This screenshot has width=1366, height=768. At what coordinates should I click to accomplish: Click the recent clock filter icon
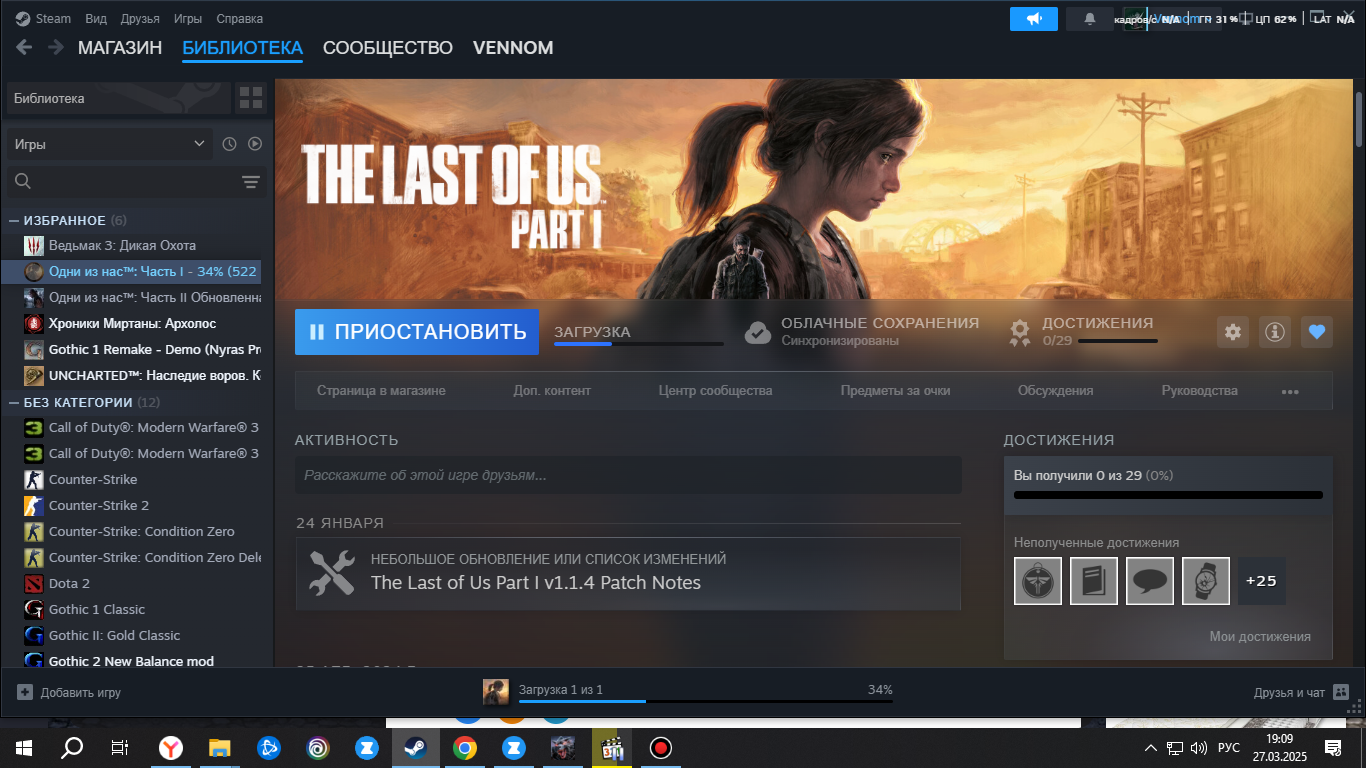pyautogui.click(x=229, y=144)
